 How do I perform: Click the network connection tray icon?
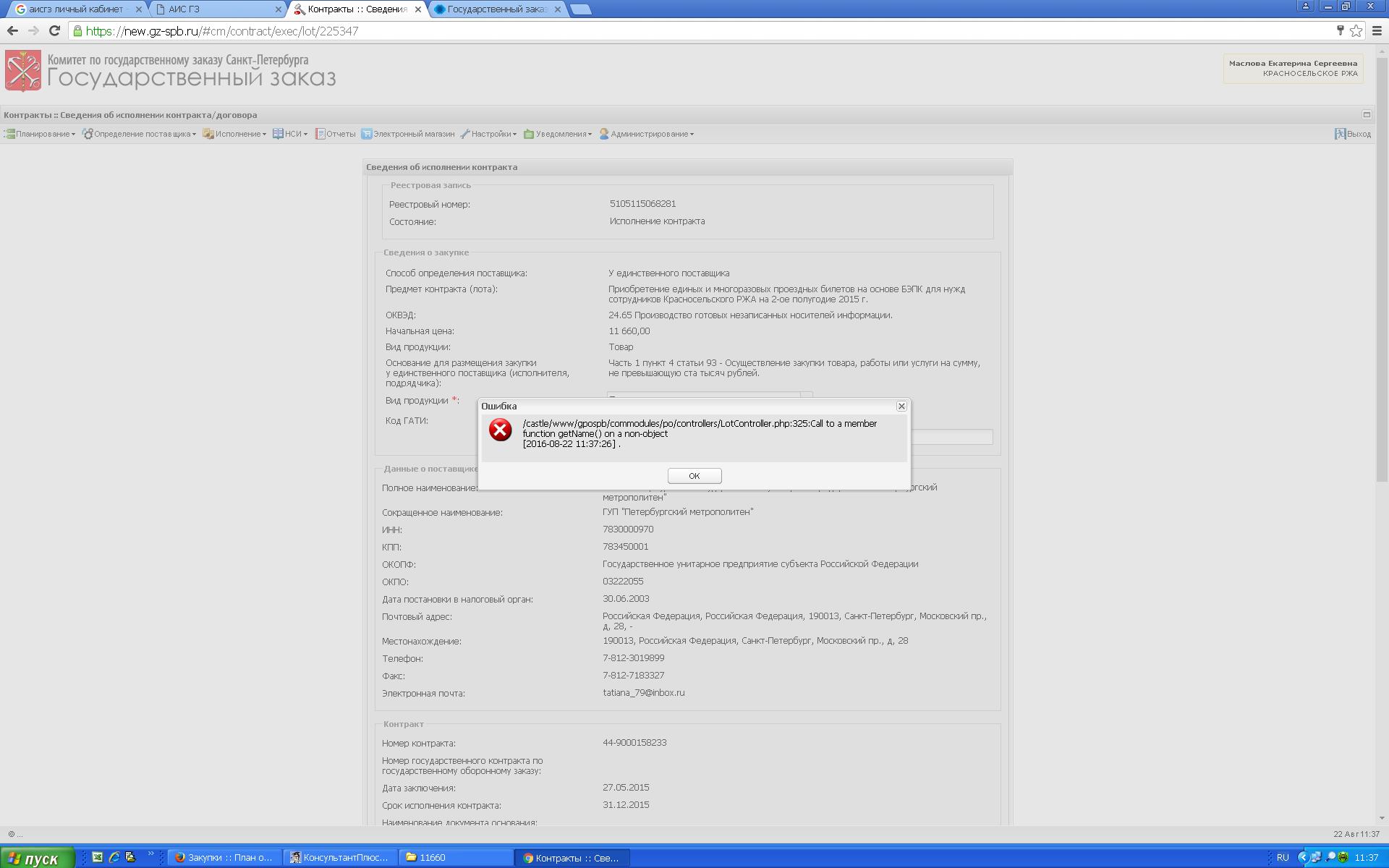pyautogui.click(x=1315, y=858)
